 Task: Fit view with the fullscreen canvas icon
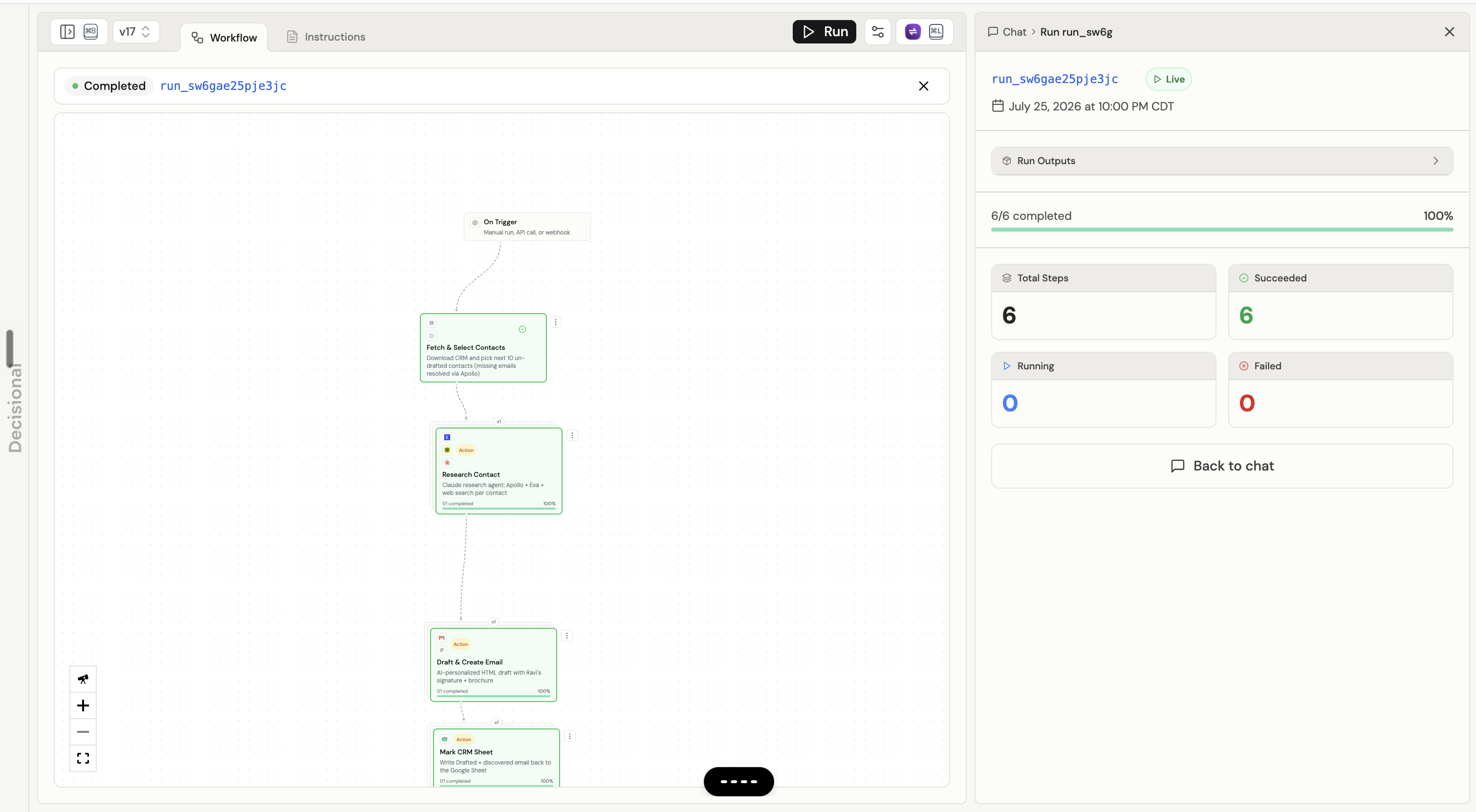tap(83, 758)
